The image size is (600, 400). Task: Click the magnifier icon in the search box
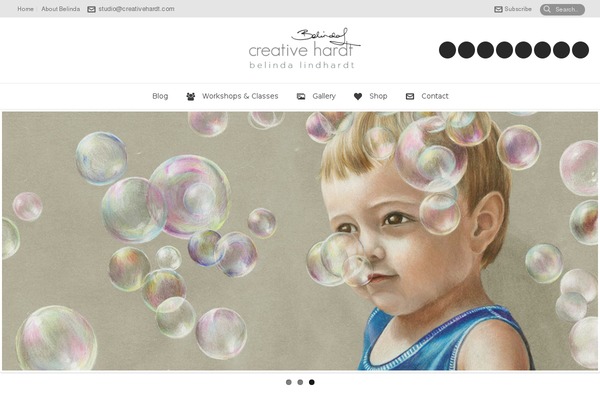pos(547,9)
